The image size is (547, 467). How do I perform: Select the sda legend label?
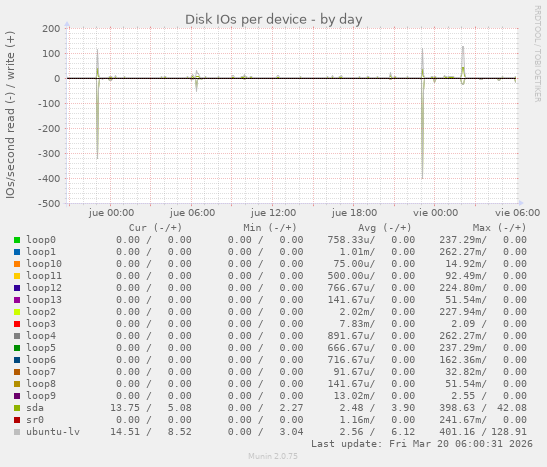point(35,408)
